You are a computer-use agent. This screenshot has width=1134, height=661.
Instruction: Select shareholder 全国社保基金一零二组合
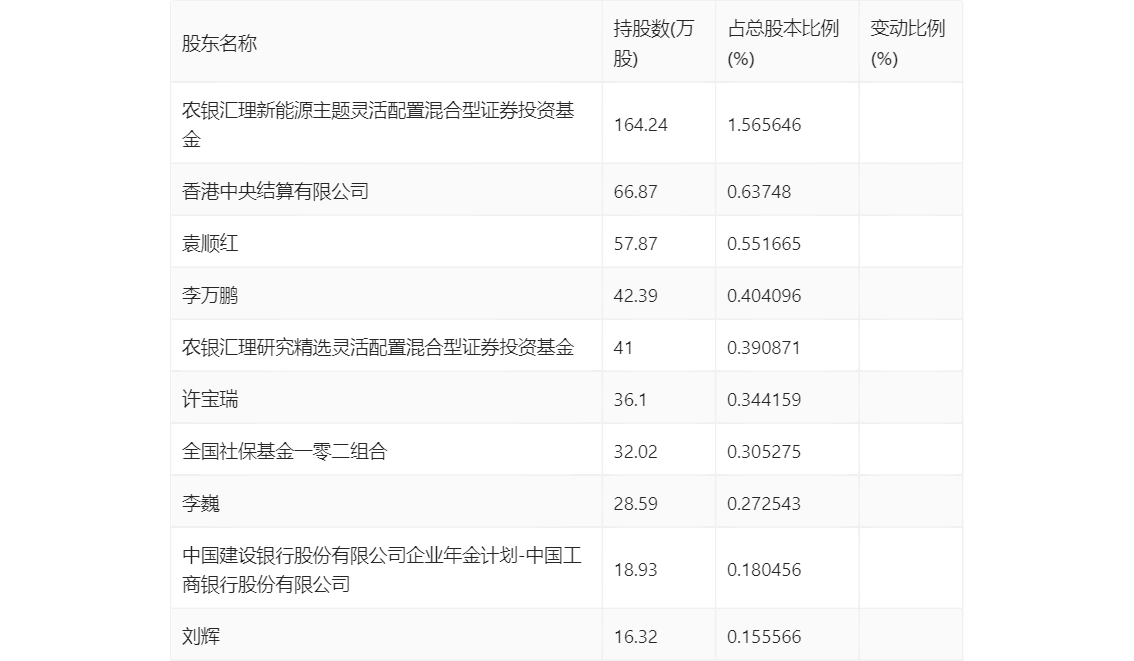[x=285, y=452]
